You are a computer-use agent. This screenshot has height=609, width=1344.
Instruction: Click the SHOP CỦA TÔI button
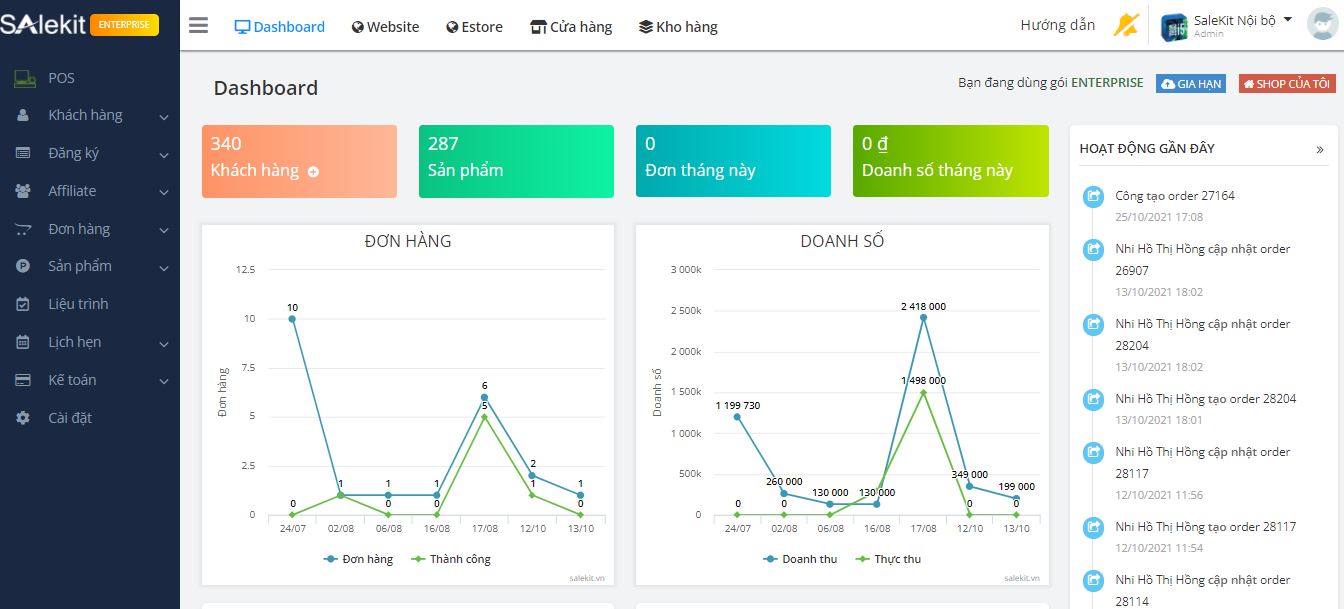coord(1286,84)
